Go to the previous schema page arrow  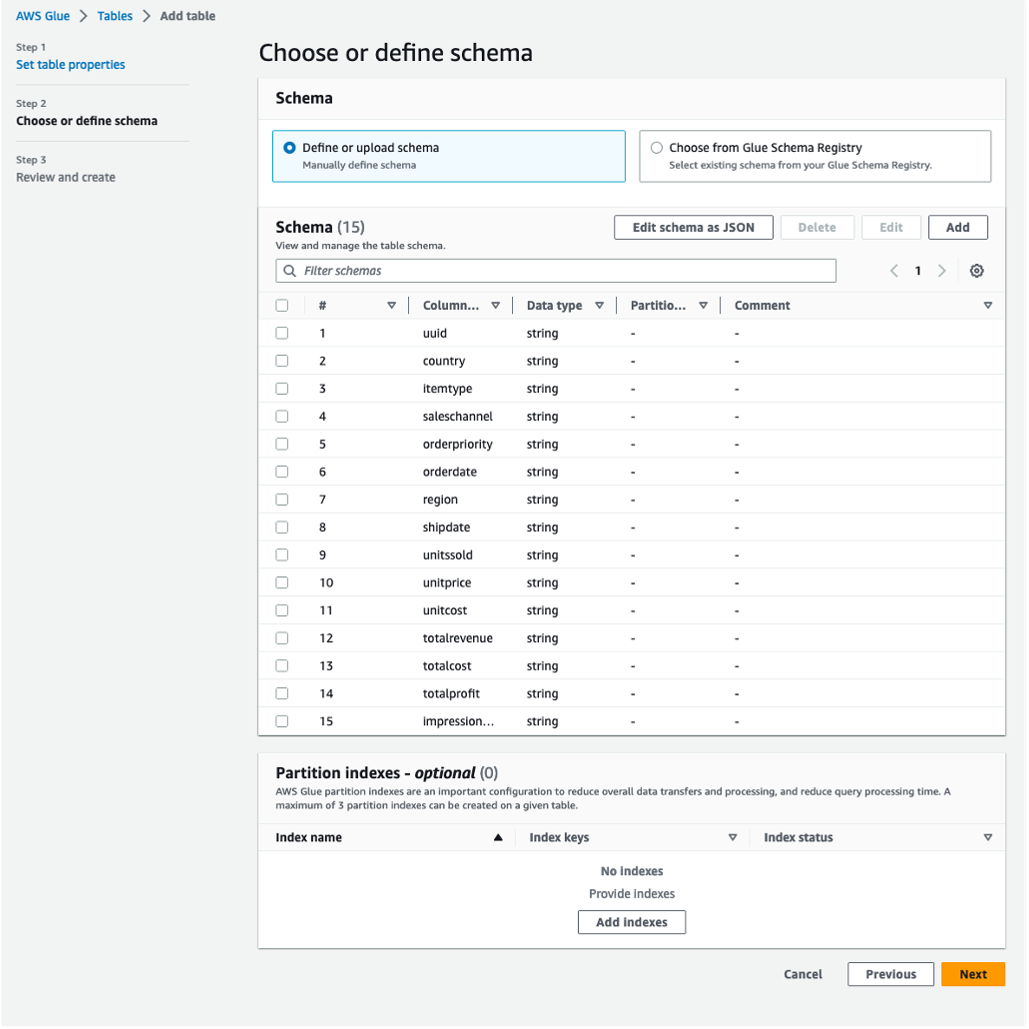coord(894,271)
